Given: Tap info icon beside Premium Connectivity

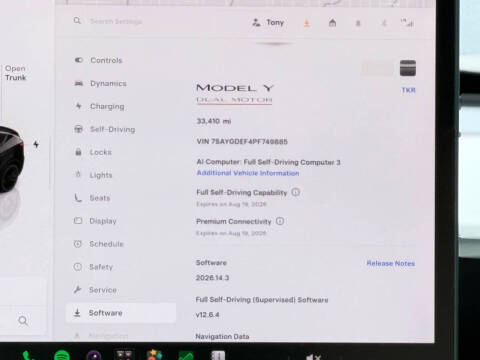Looking at the screenshot, I should [280, 221].
